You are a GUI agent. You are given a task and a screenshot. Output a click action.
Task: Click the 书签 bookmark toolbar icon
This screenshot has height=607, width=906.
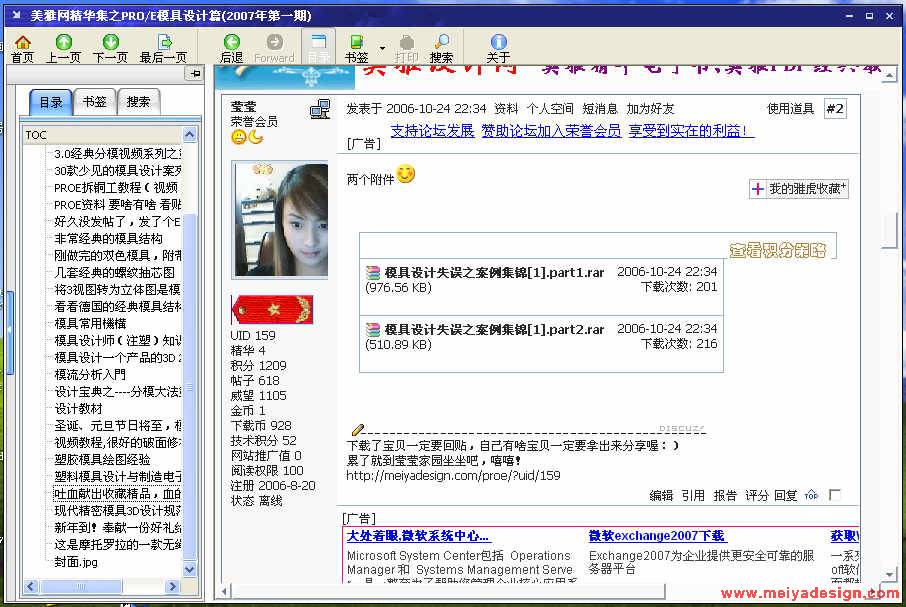(x=356, y=47)
